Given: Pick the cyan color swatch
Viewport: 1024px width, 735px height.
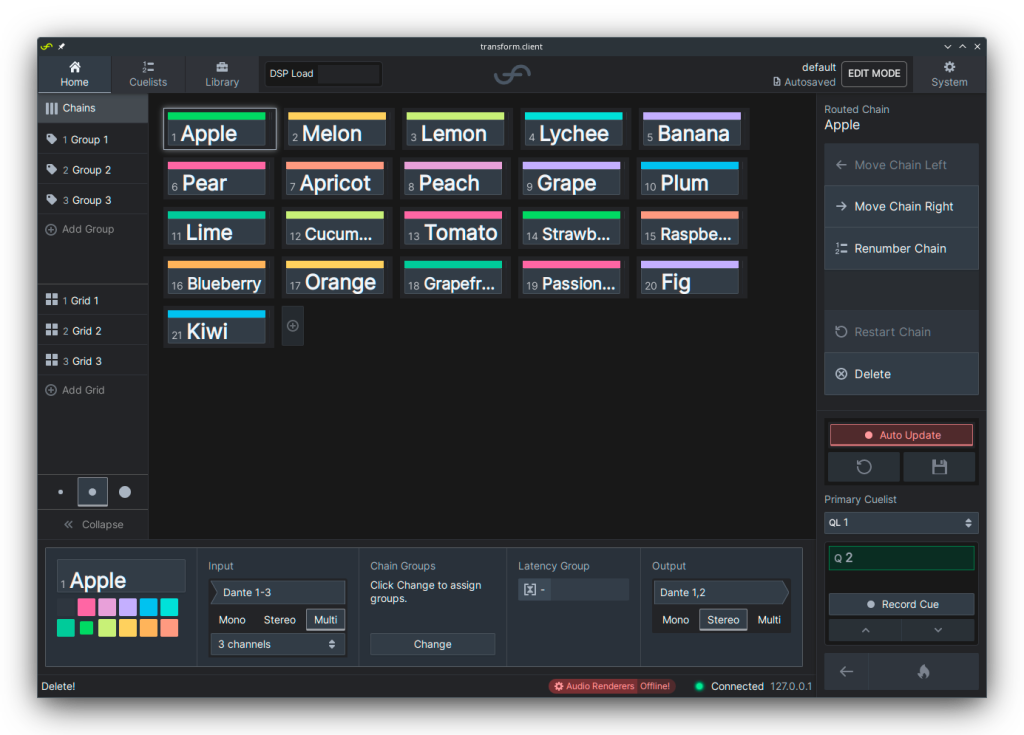Looking at the screenshot, I should [169, 607].
